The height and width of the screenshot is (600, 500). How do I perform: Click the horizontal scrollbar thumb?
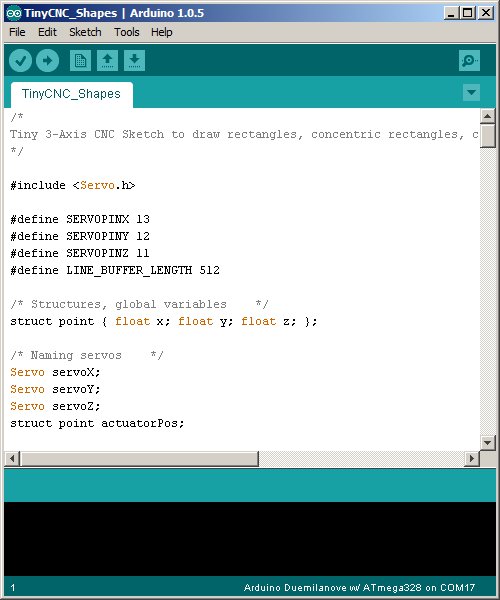click(x=139, y=458)
